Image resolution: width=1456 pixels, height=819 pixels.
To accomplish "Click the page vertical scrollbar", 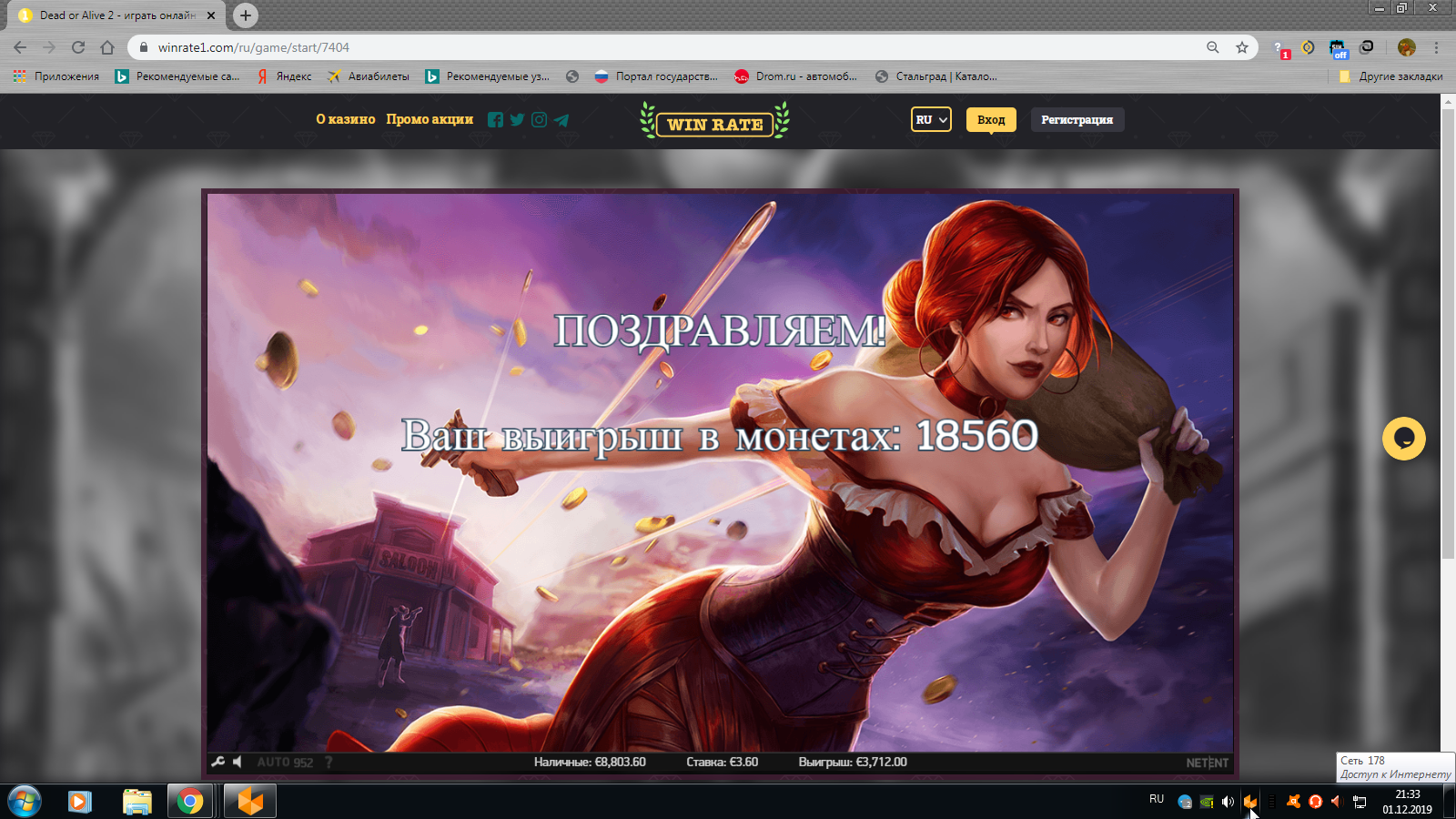I will [x=1448, y=332].
